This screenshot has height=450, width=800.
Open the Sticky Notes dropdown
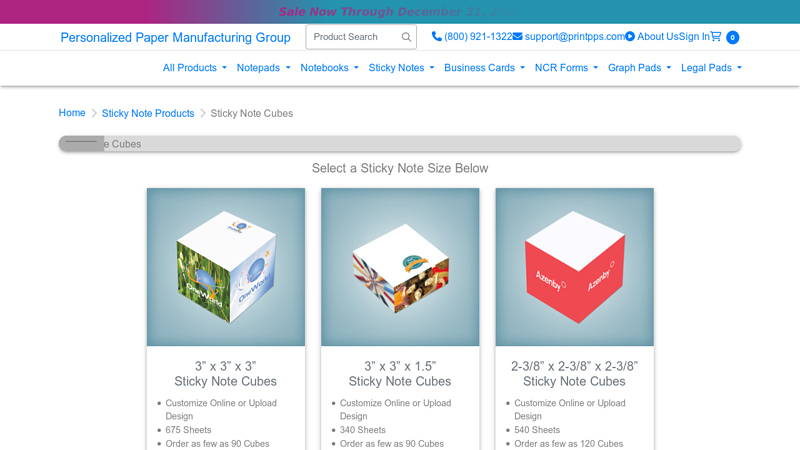[x=402, y=68]
